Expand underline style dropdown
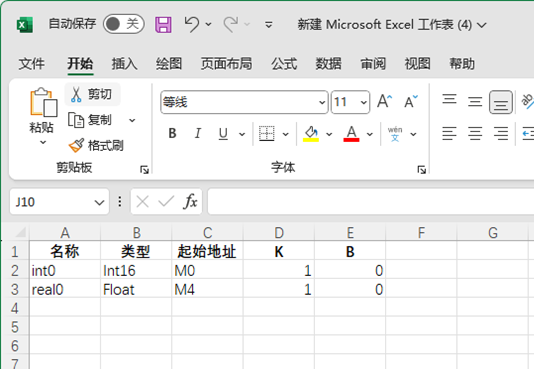The width and height of the screenshot is (534, 369). 242,134
